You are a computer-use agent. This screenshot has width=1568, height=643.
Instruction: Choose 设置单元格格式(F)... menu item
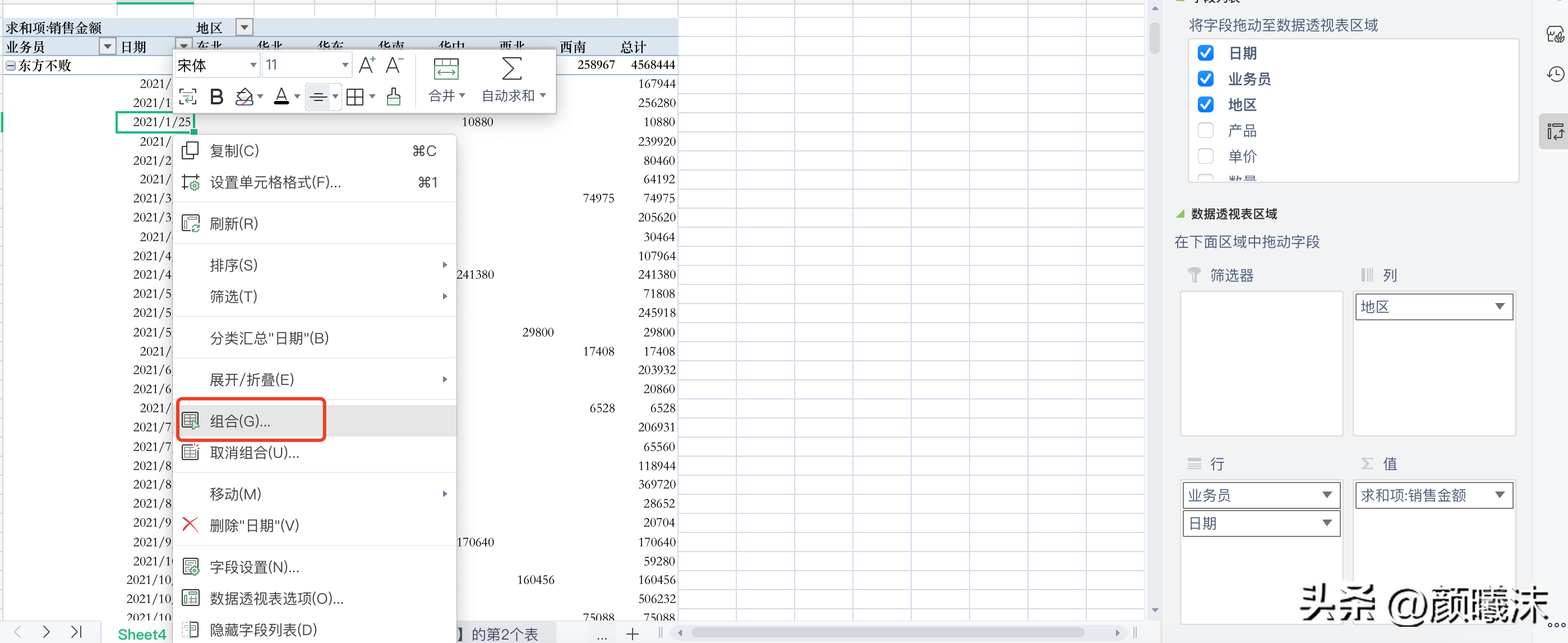point(315,183)
